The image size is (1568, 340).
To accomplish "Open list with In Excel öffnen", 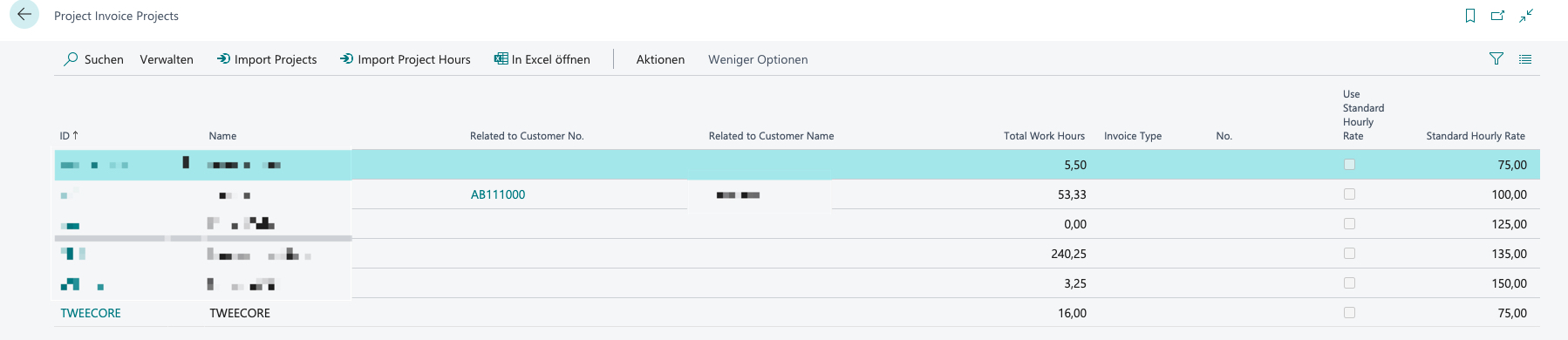I will (x=542, y=59).
